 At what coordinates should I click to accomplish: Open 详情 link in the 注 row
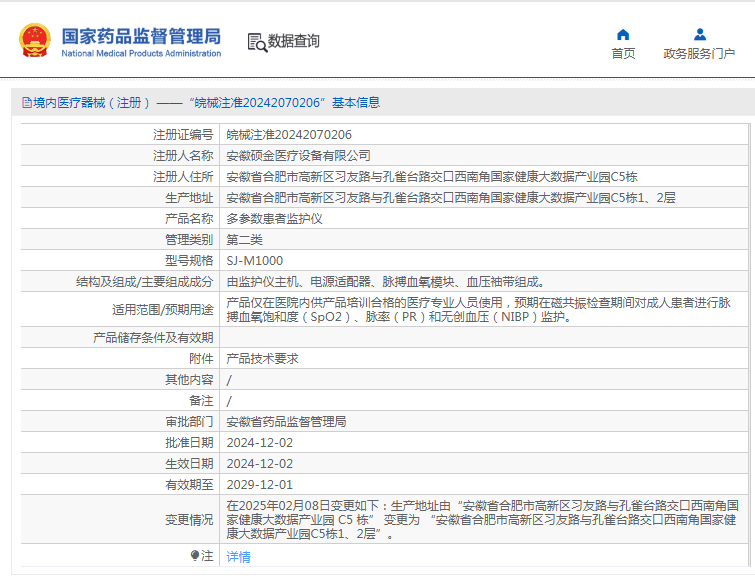(238, 557)
